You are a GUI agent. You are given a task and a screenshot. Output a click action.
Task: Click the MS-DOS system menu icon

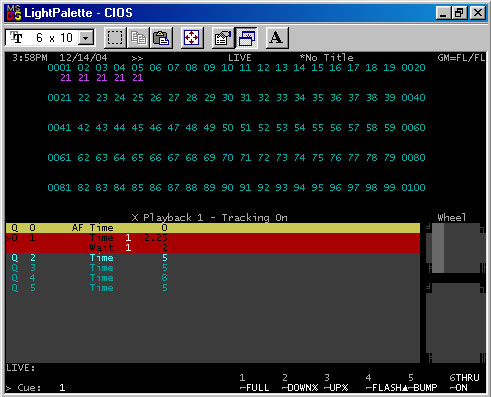14,13
